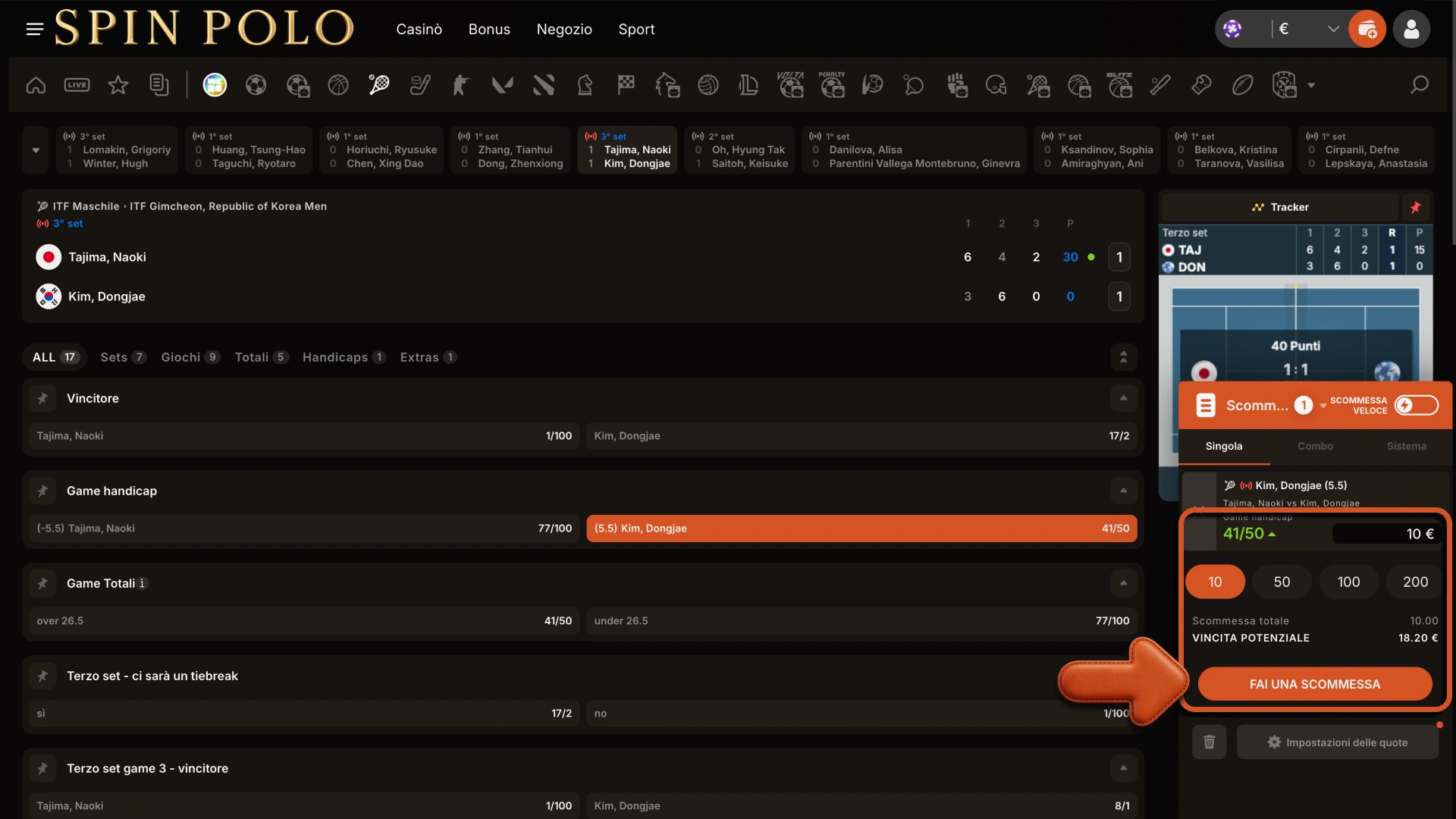Expand the bet slip dropdown arrow
The image size is (1456, 819).
1323,406
